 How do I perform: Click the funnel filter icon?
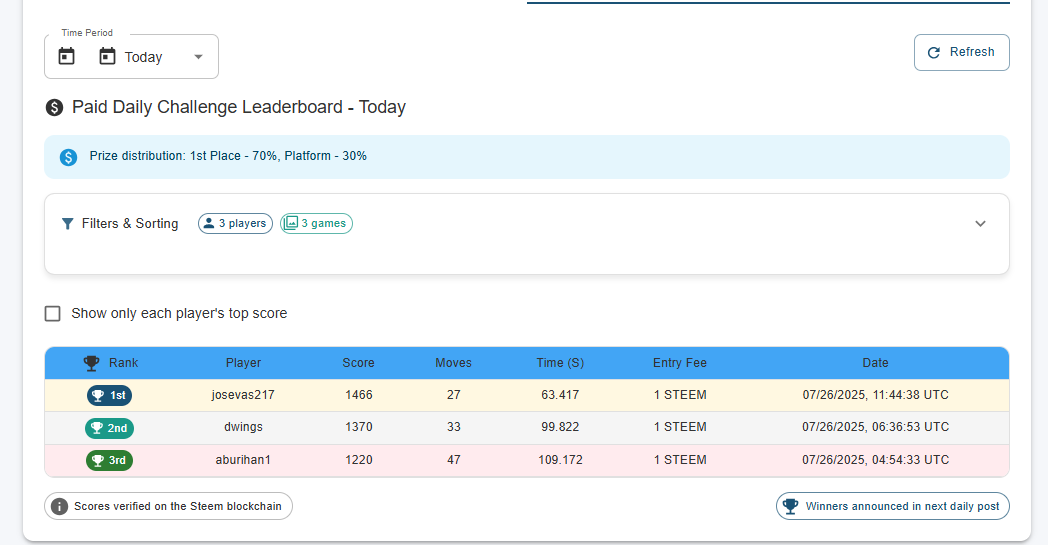(x=67, y=223)
